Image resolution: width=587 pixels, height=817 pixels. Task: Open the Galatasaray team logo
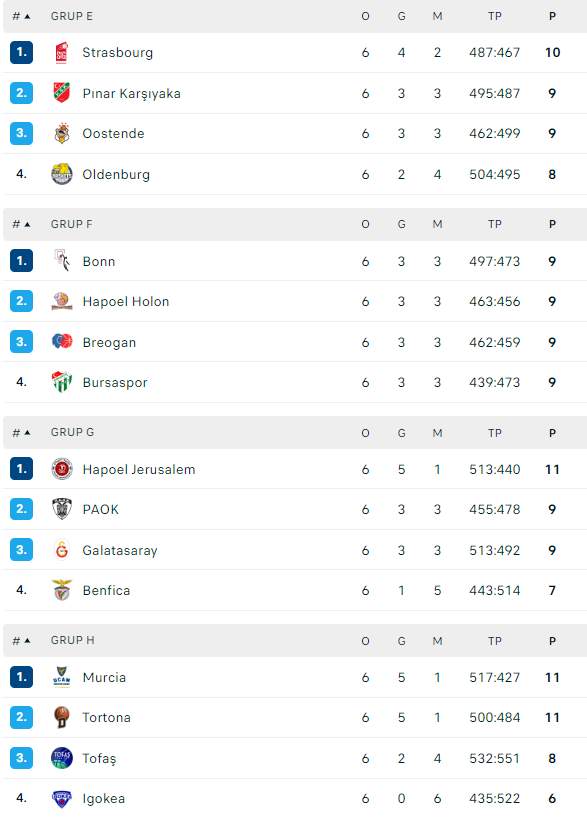pos(61,550)
